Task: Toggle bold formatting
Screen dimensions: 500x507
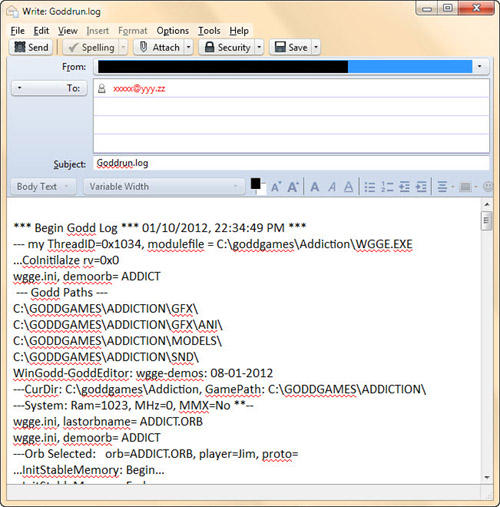Action: coord(314,187)
